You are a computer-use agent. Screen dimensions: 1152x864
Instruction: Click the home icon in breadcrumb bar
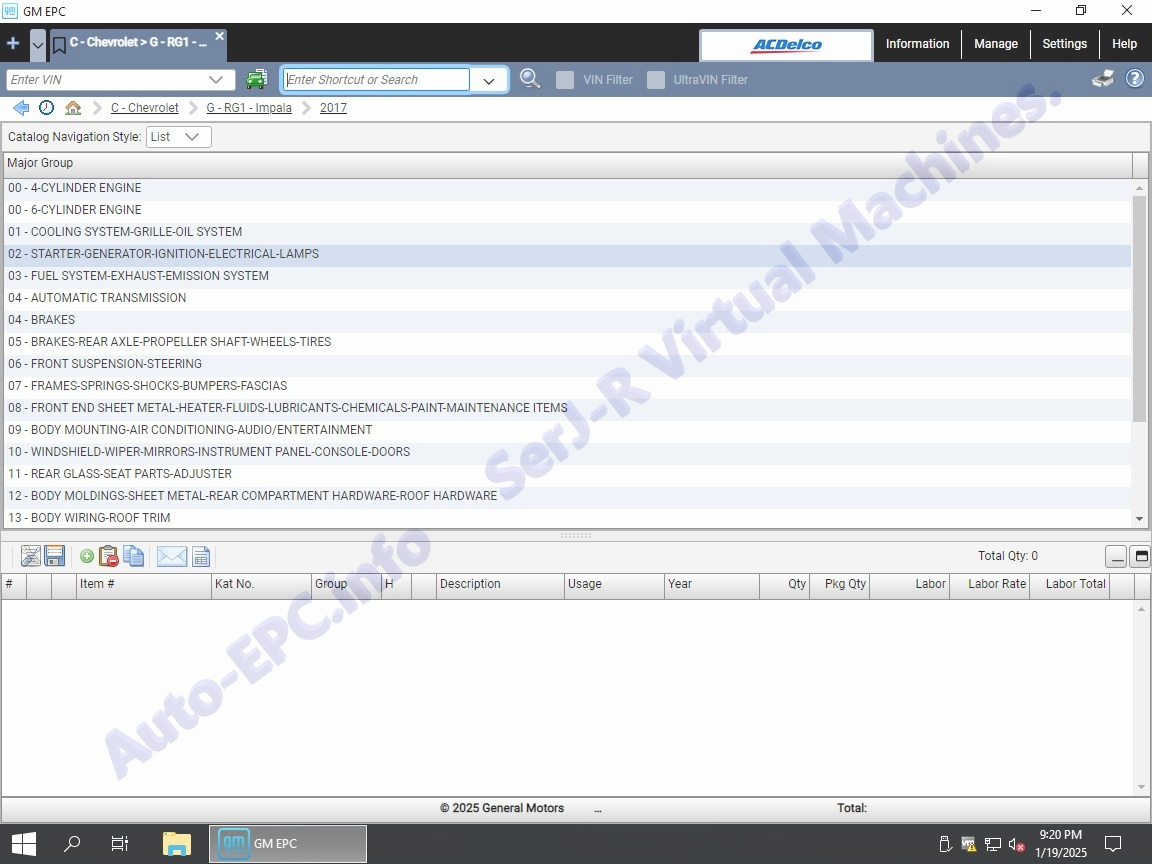pos(73,108)
